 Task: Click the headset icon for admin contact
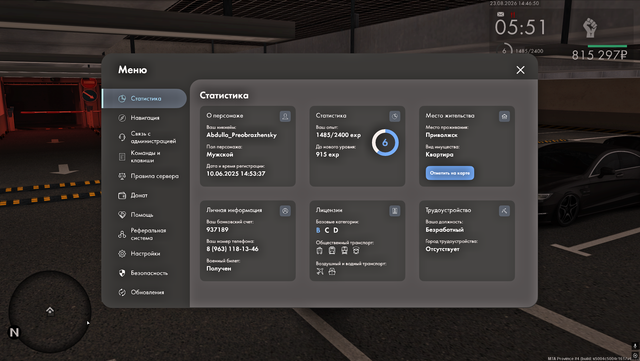[x=122, y=137]
